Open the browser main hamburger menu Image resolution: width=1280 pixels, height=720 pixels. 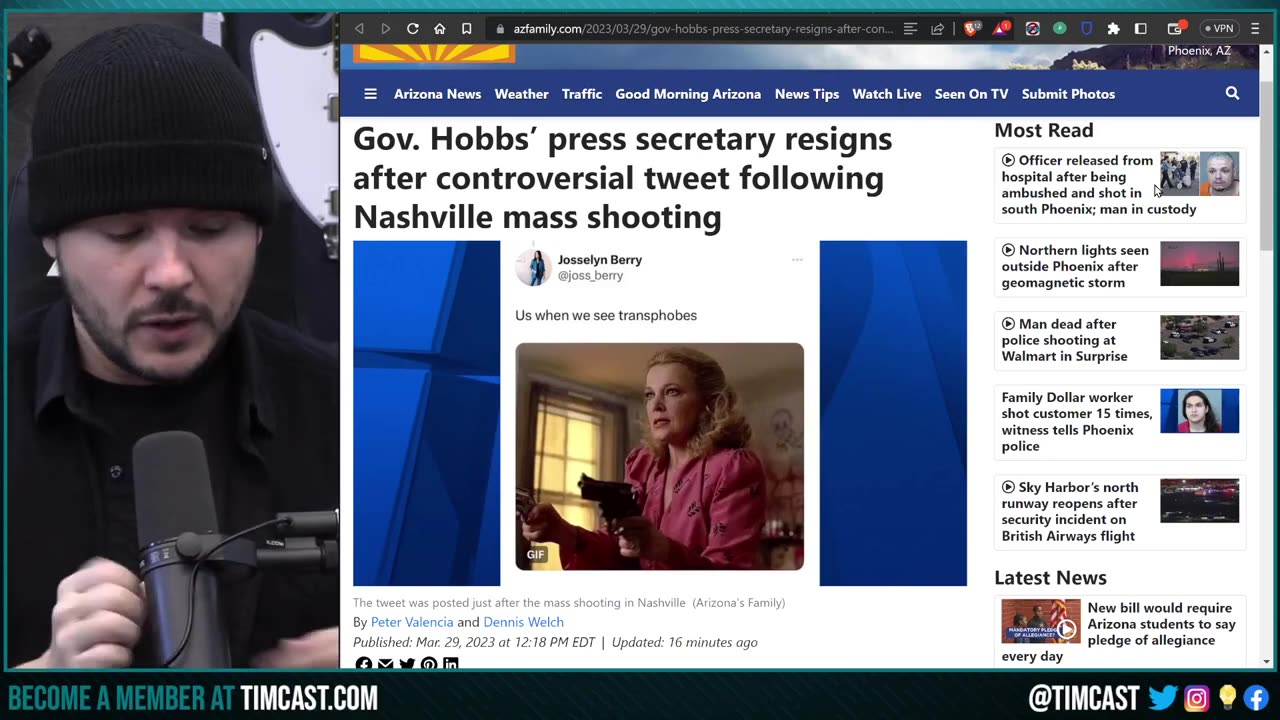point(1256,29)
